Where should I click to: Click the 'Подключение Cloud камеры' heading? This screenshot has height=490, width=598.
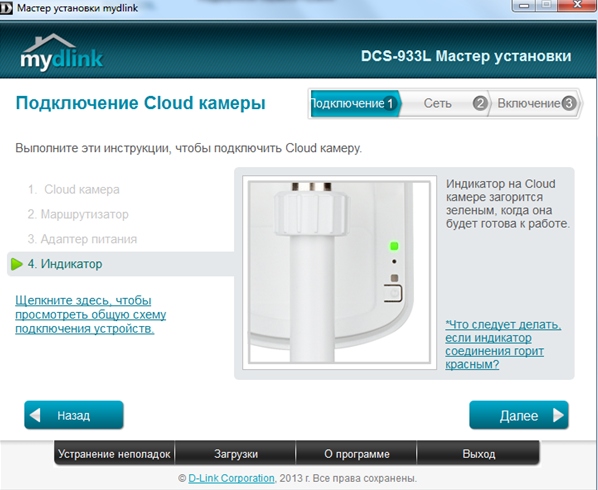pos(140,103)
